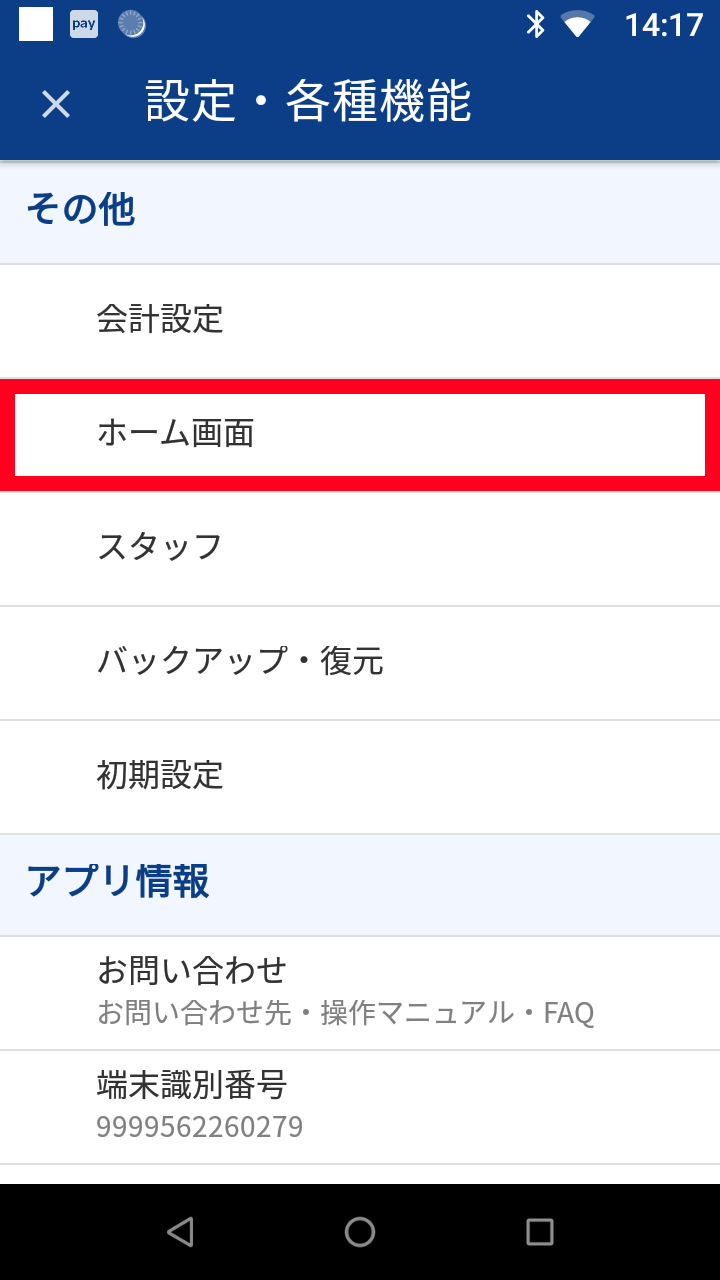
Task: Tap the Wi-Fi signal icon
Action: click(578, 24)
